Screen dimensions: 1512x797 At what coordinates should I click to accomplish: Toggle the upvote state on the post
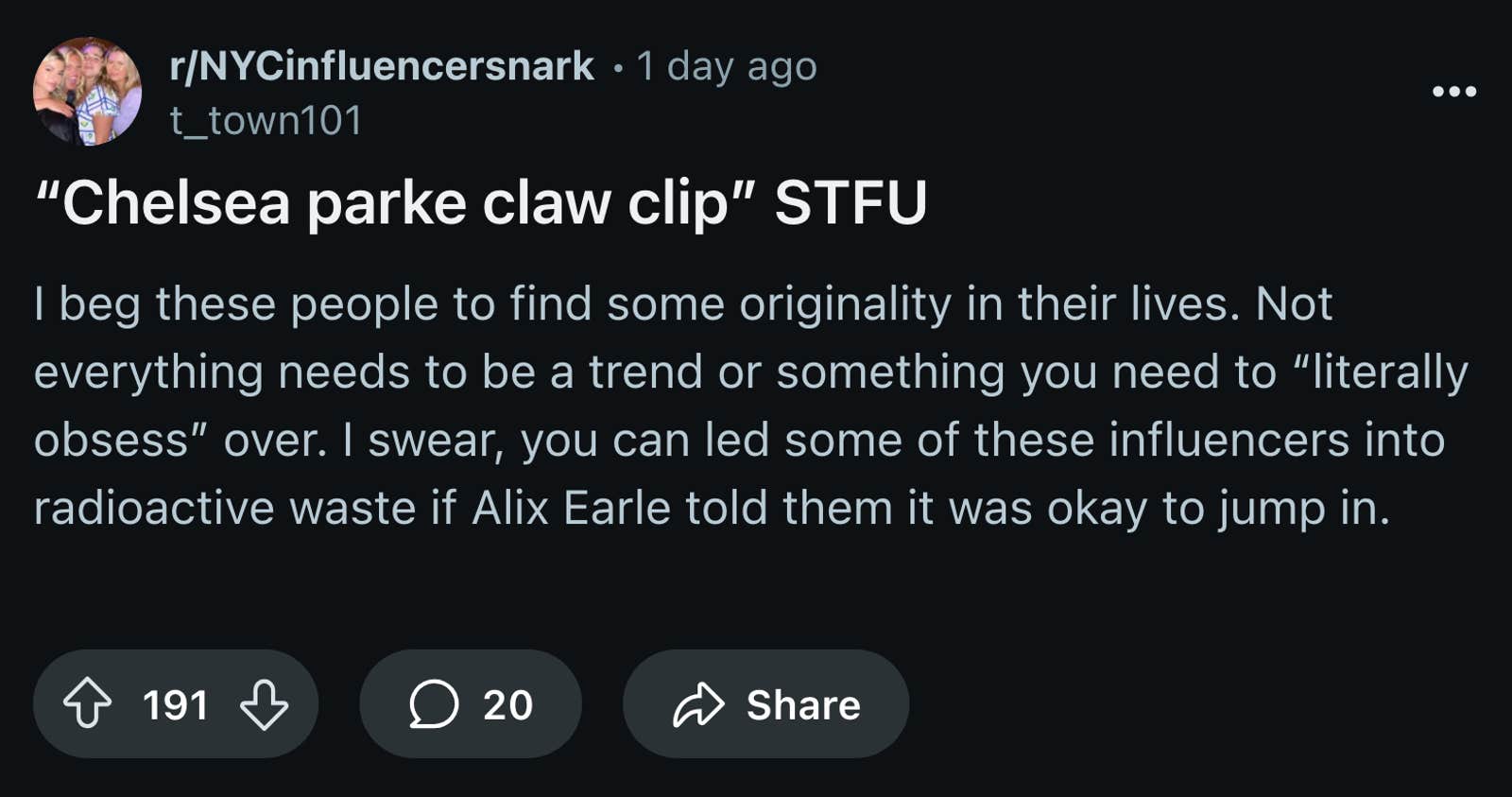[89, 703]
